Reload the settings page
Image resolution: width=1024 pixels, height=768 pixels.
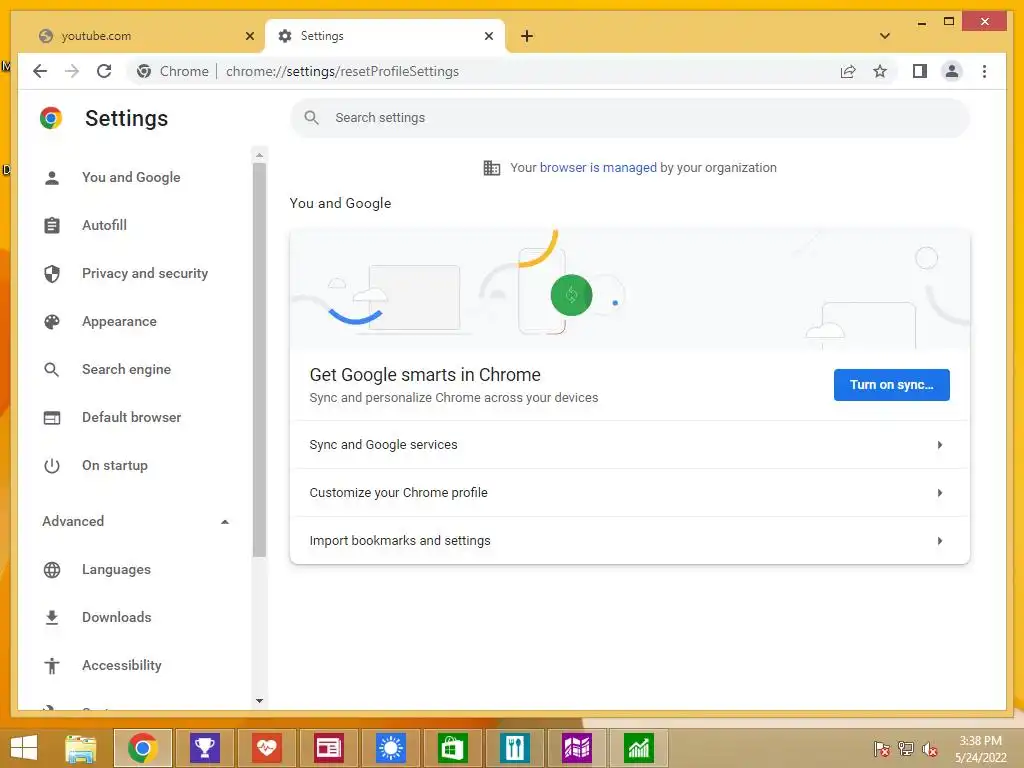click(x=104, y=71)
